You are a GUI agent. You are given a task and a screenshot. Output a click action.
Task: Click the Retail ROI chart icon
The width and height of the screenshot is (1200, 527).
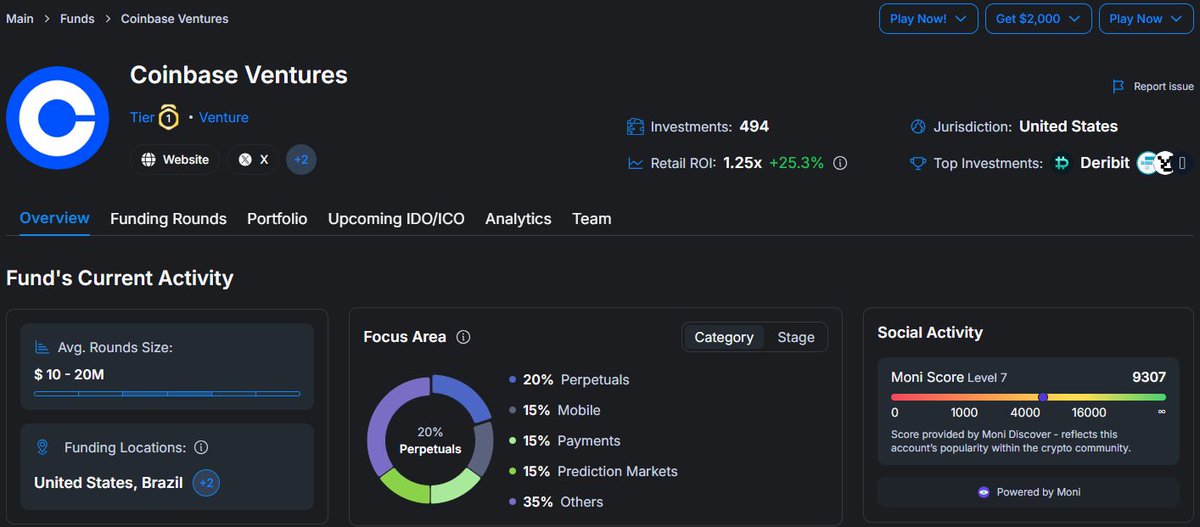(x=635, y=163)
